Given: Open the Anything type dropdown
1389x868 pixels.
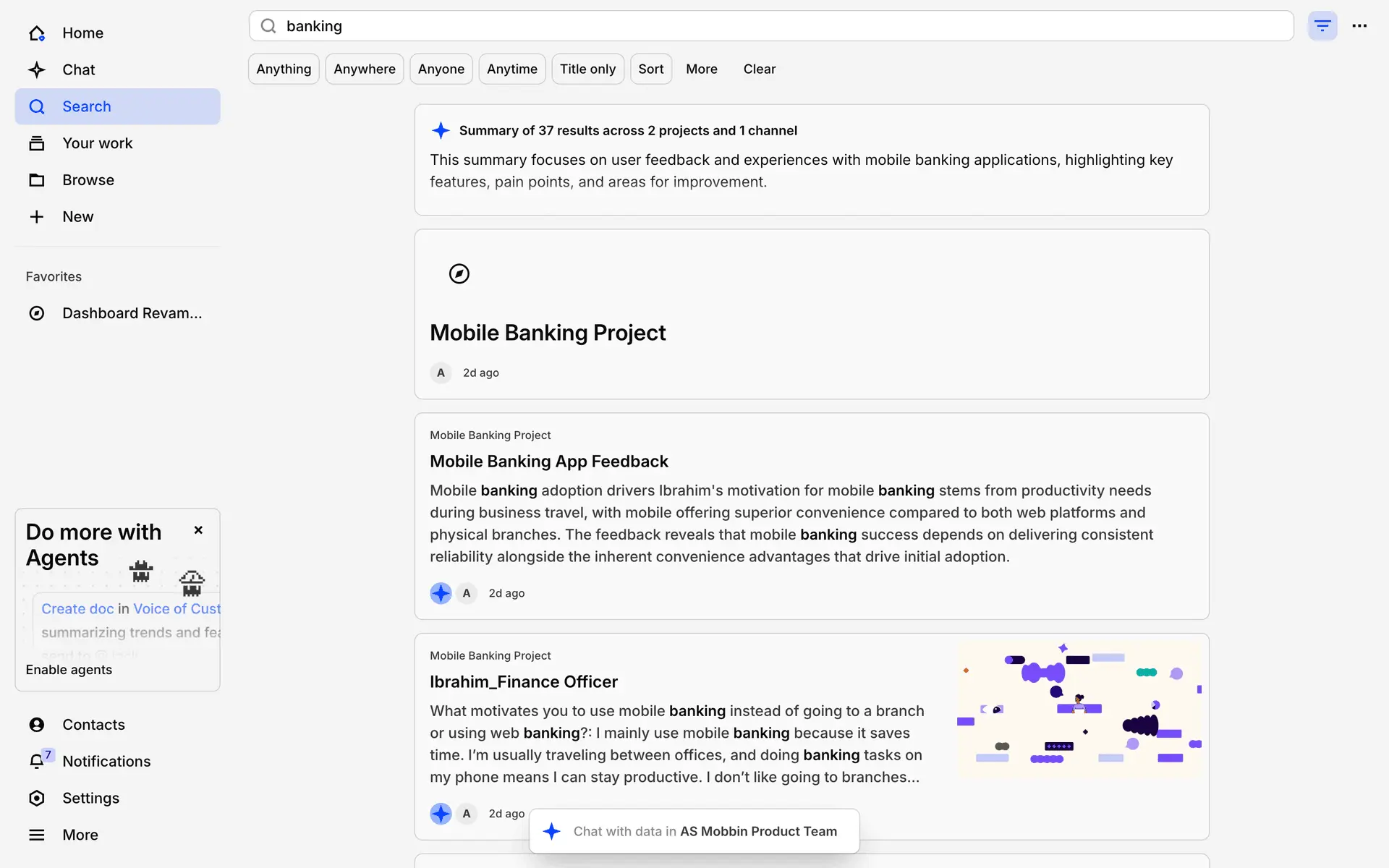Looking at the screenshot, I should point(284,69).
